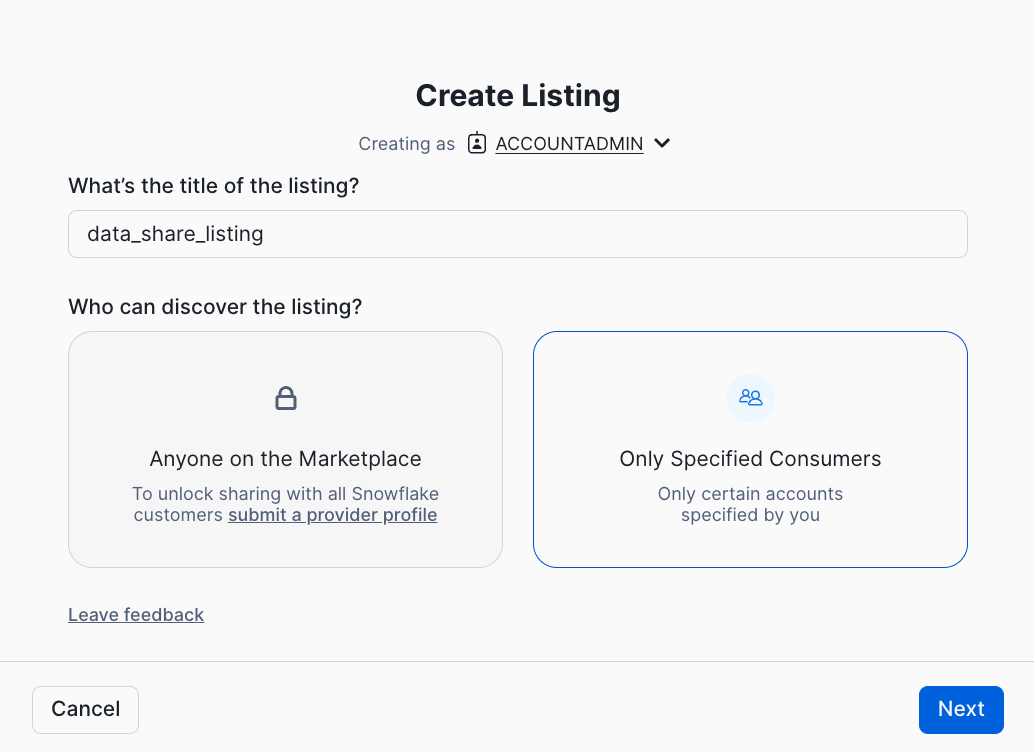
Task: Click the chevron next to ACCOUNTADMIN
Action: (x=661, y=143)
